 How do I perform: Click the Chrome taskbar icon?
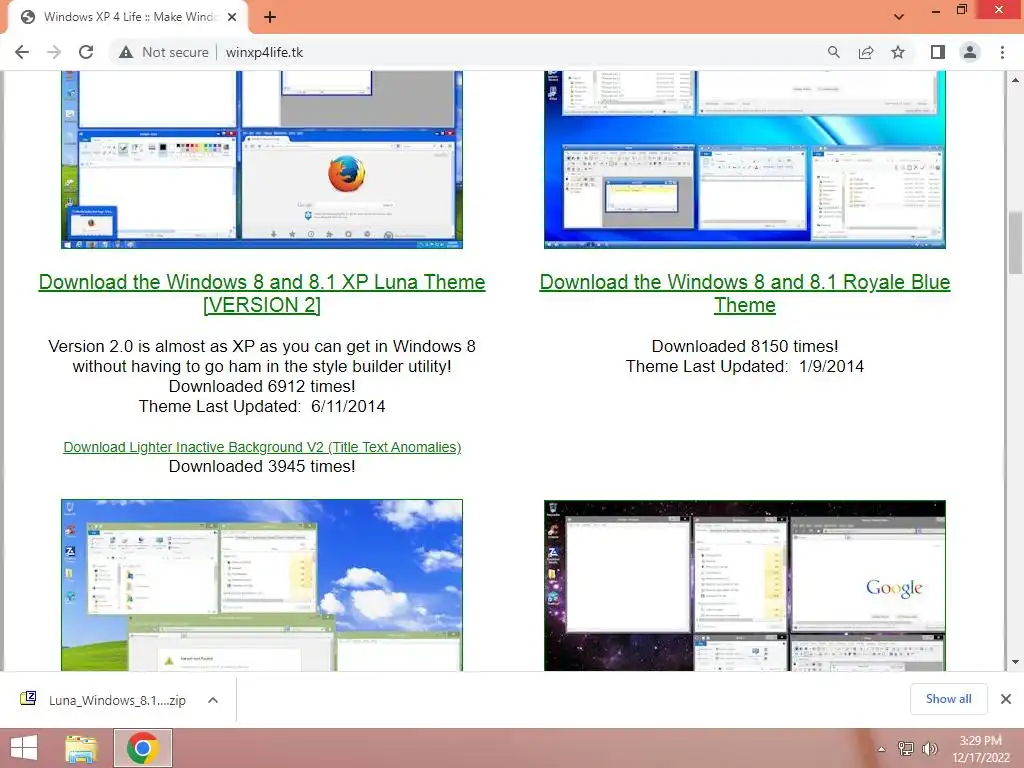coord(143,748)
